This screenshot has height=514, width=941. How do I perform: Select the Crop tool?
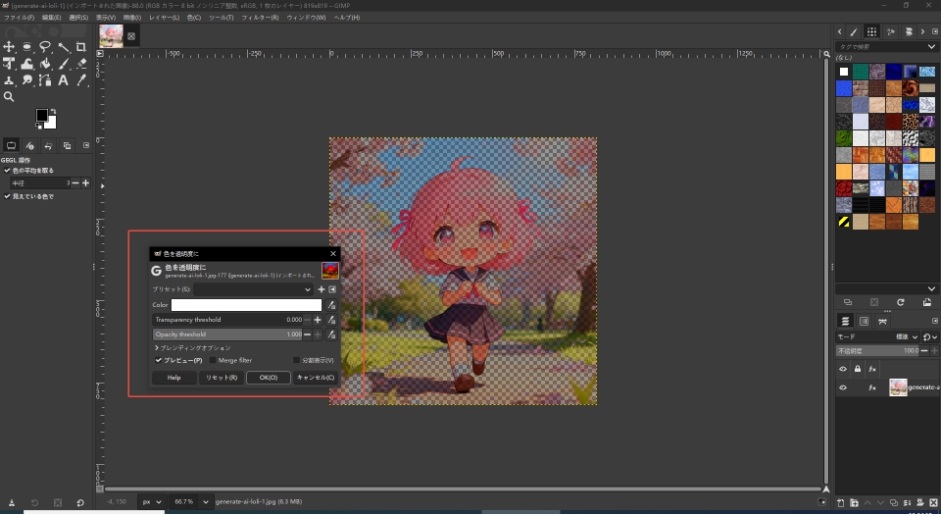coord(81,47)
